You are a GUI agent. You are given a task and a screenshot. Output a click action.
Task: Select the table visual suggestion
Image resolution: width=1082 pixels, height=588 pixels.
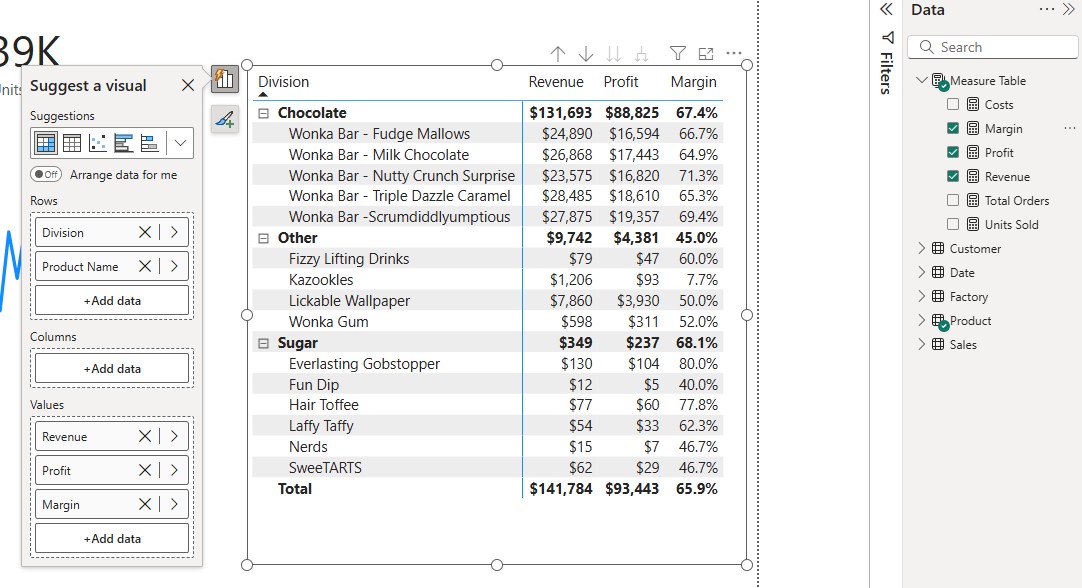(x=72, y=143)
